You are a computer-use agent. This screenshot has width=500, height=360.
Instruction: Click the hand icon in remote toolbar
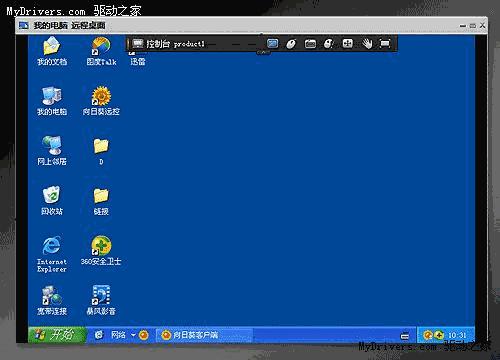tap(367, 44)
